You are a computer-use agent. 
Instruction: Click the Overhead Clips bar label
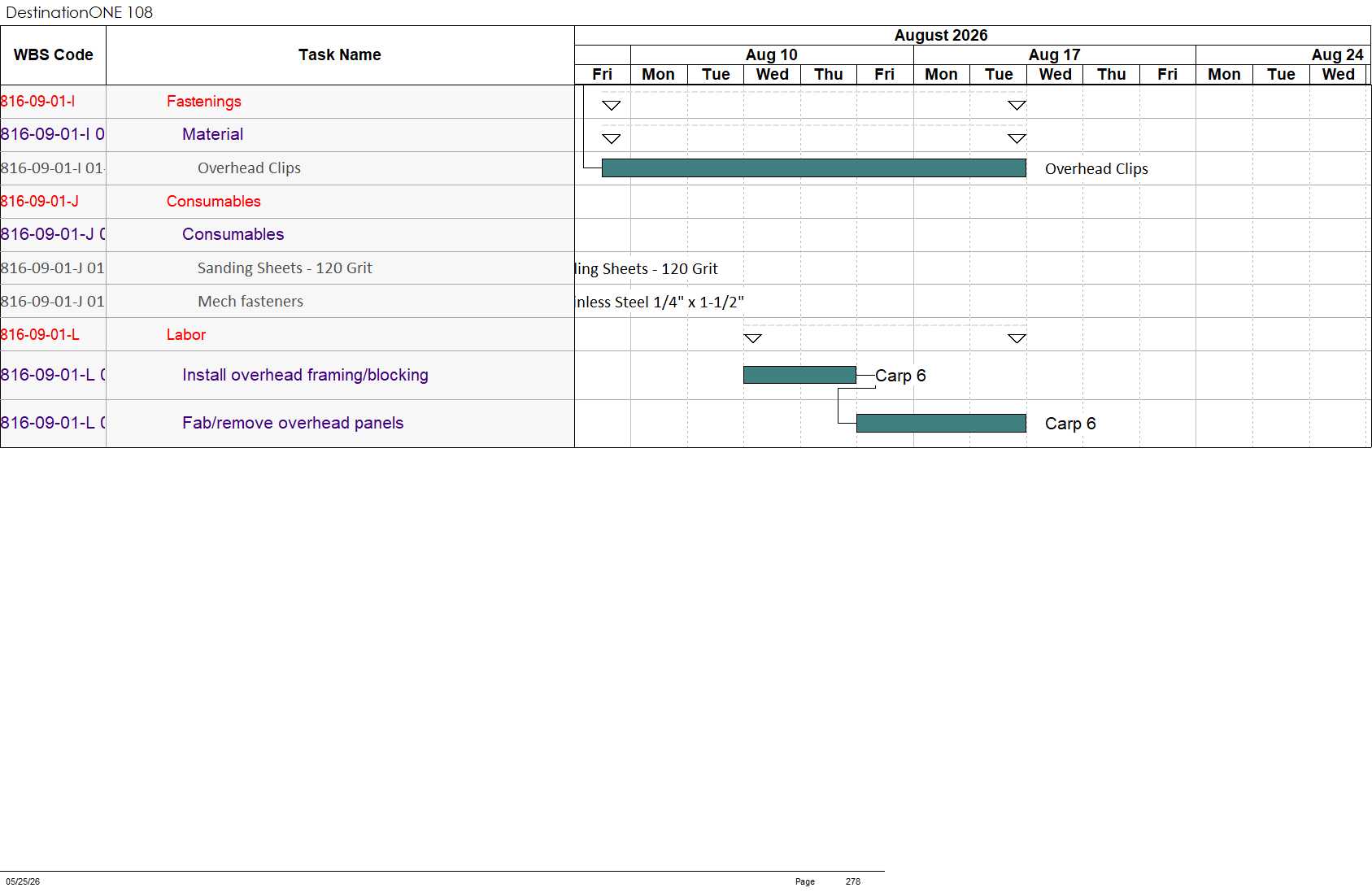pos(1096,169)
